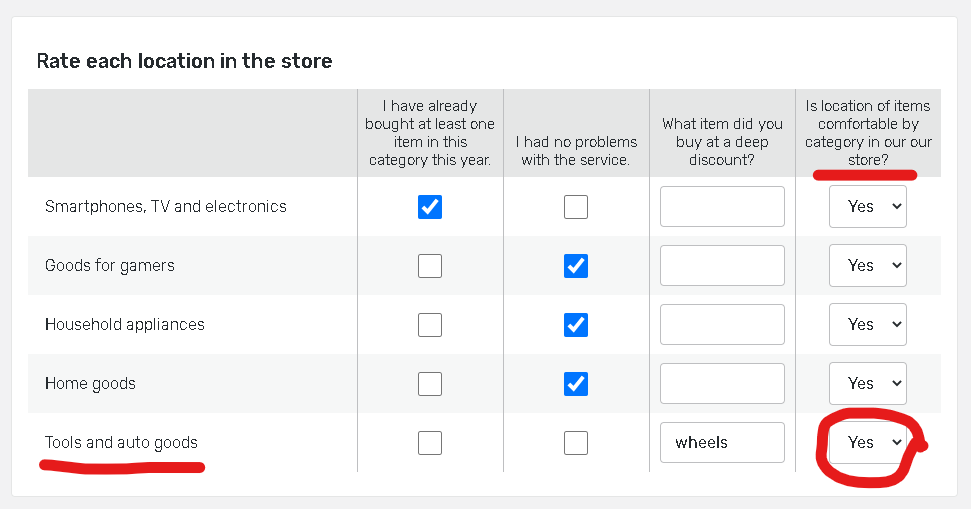The height and width of the screenshot is (509, 971).
Task: Uncheck no-problems box for Goods for gamers
Action: point(576,266)
